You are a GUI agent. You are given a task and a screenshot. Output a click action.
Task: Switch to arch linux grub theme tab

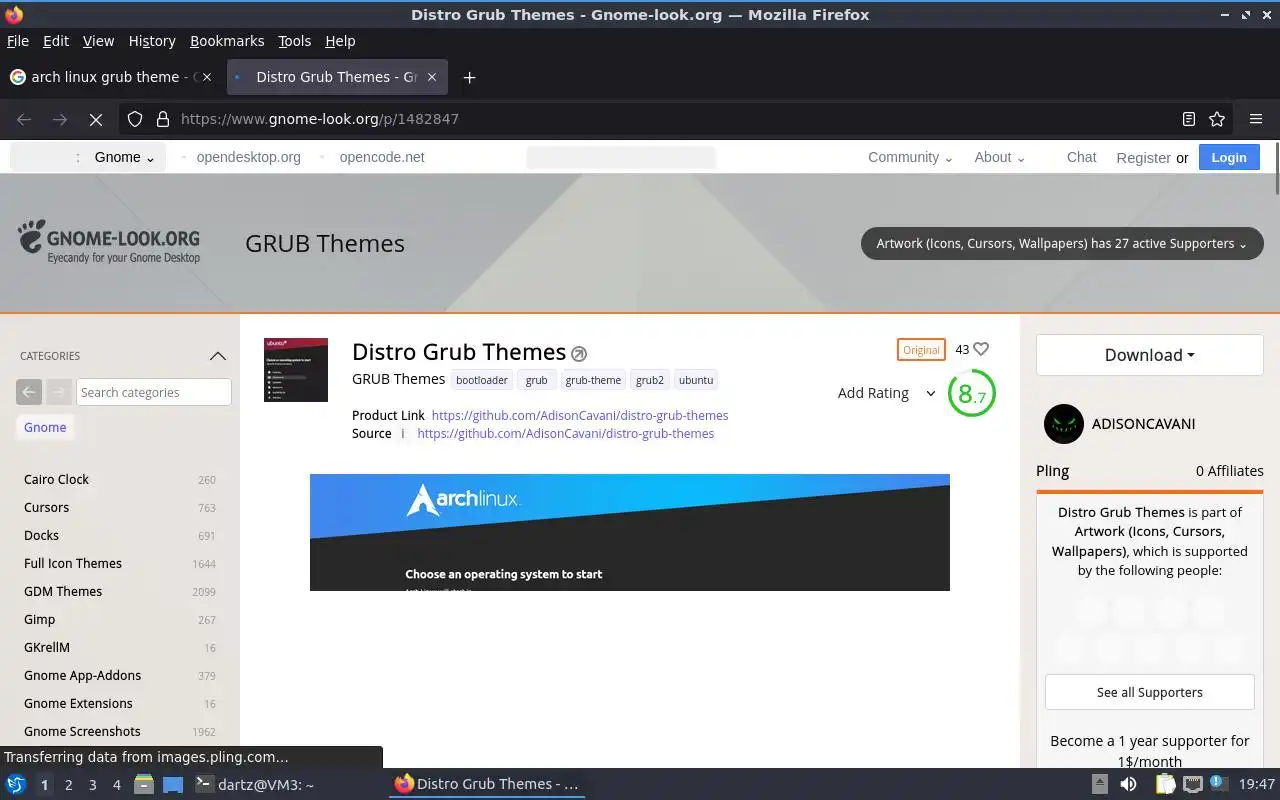pos(110,77)
